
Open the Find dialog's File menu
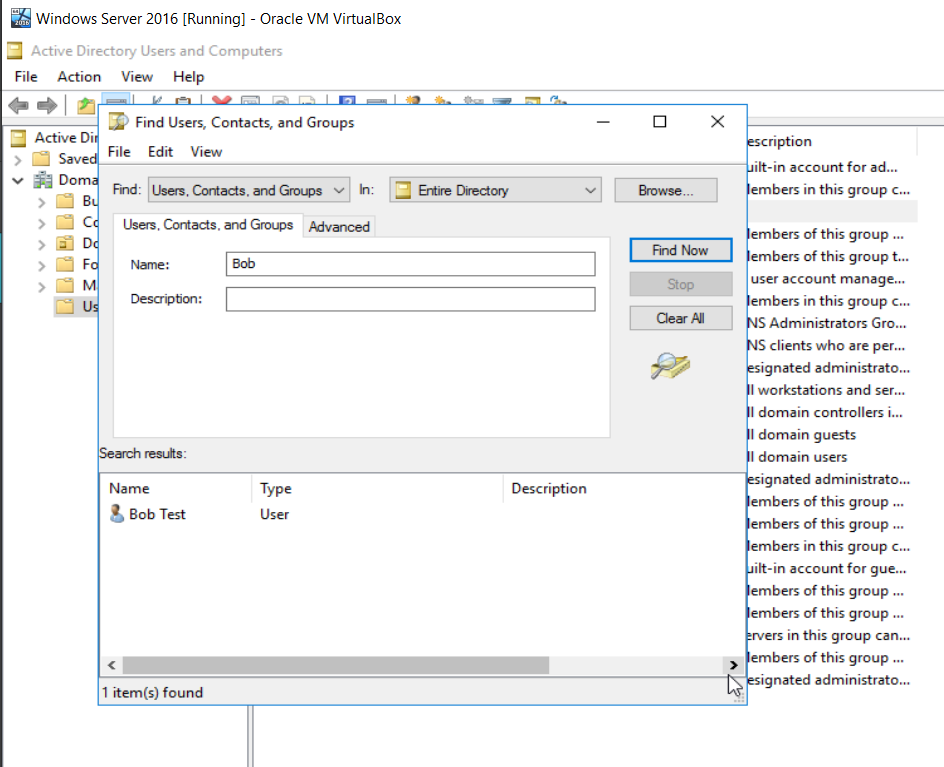[x=119, y=152]
